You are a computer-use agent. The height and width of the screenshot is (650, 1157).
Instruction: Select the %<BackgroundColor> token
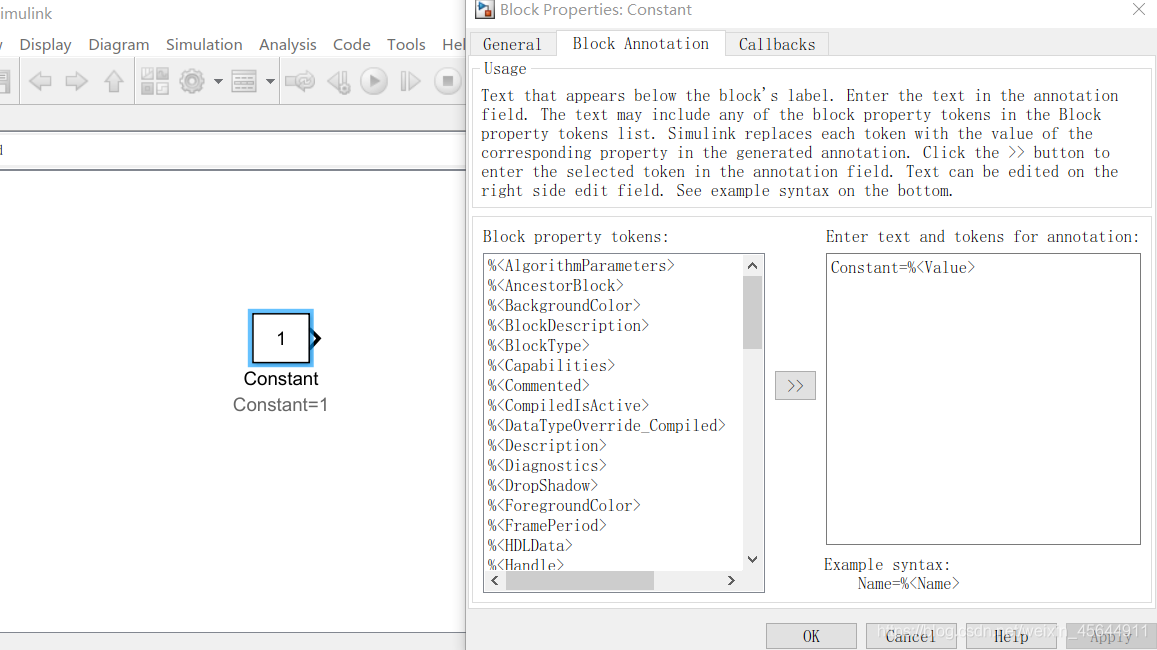pyautogui.click(x=564, y=305)
